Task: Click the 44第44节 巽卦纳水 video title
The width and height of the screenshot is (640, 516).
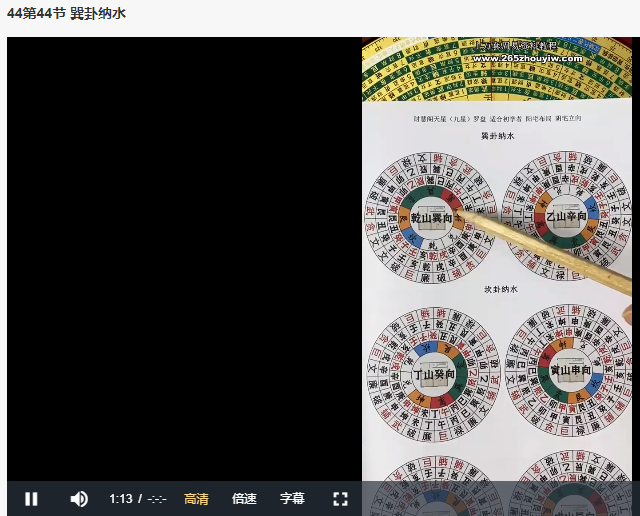Action: coord(69,14)
